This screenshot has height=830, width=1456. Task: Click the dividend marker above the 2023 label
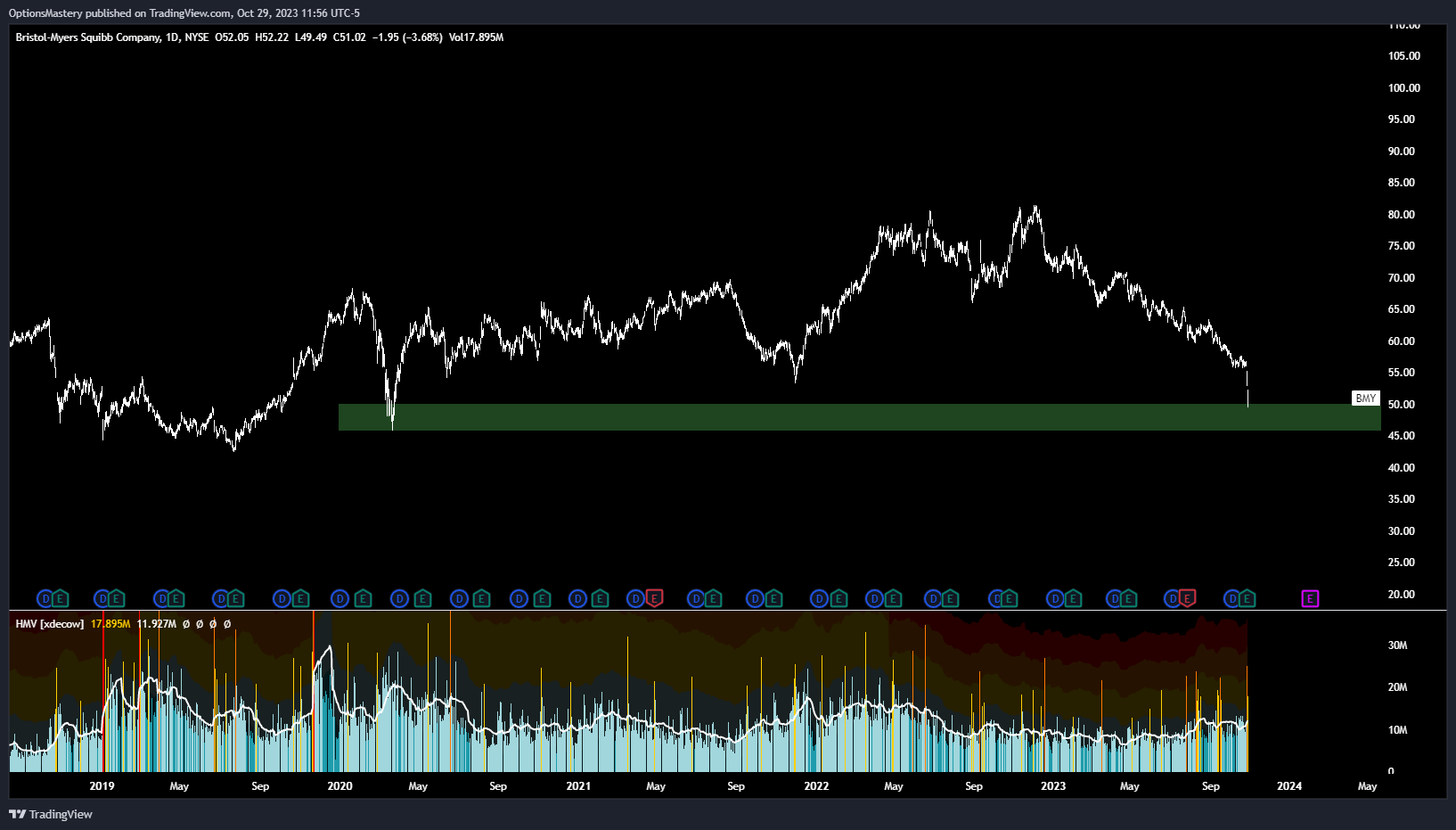point(1055,598)
